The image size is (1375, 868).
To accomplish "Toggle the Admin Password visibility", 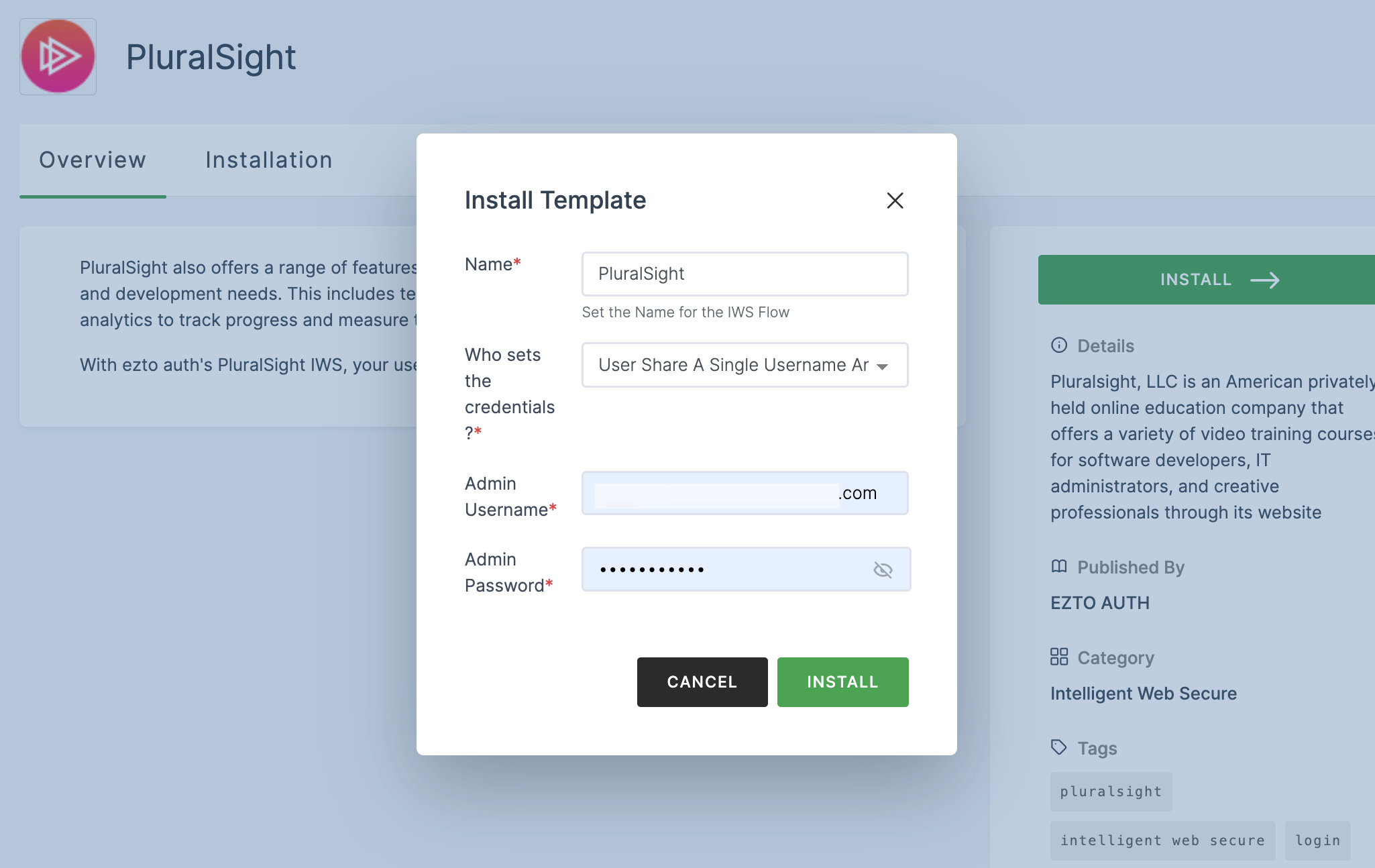I will coord(883,569).
